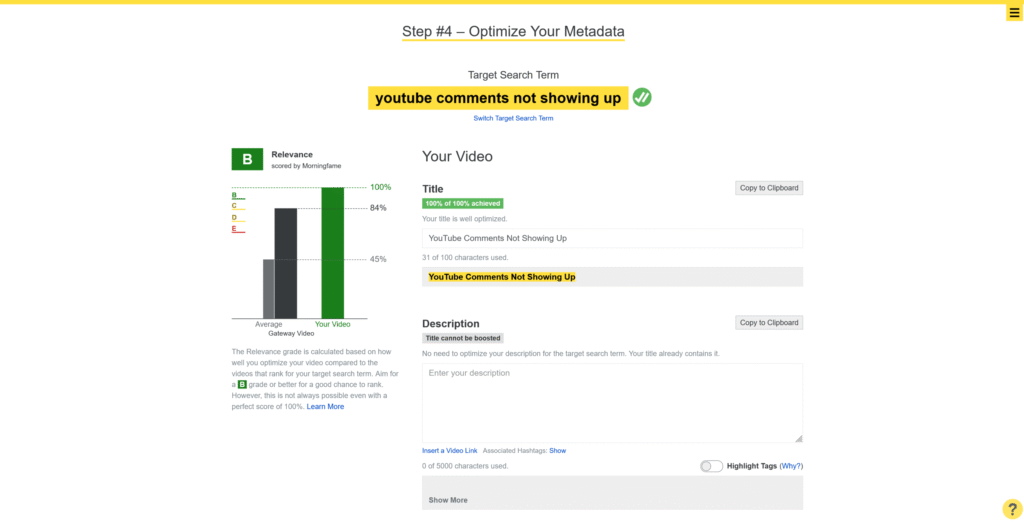Copy the Title to clipboard
This screenshot has width=1024, height=522.
pos(768,188)
